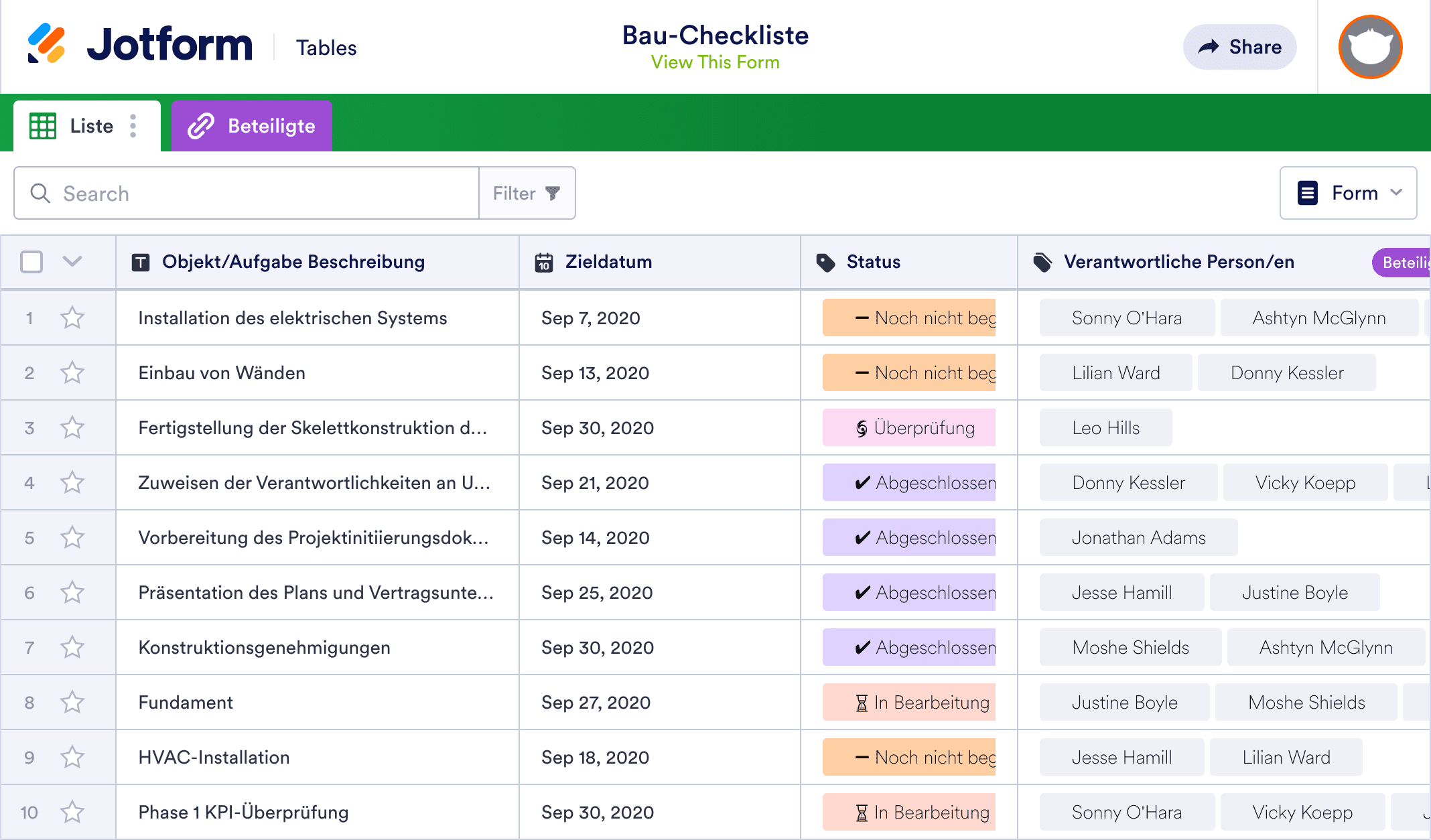Open the dropdown arrow next to the select-all checkbox
The height and width of the screenshot is (840, 1431).
point(72,262)
